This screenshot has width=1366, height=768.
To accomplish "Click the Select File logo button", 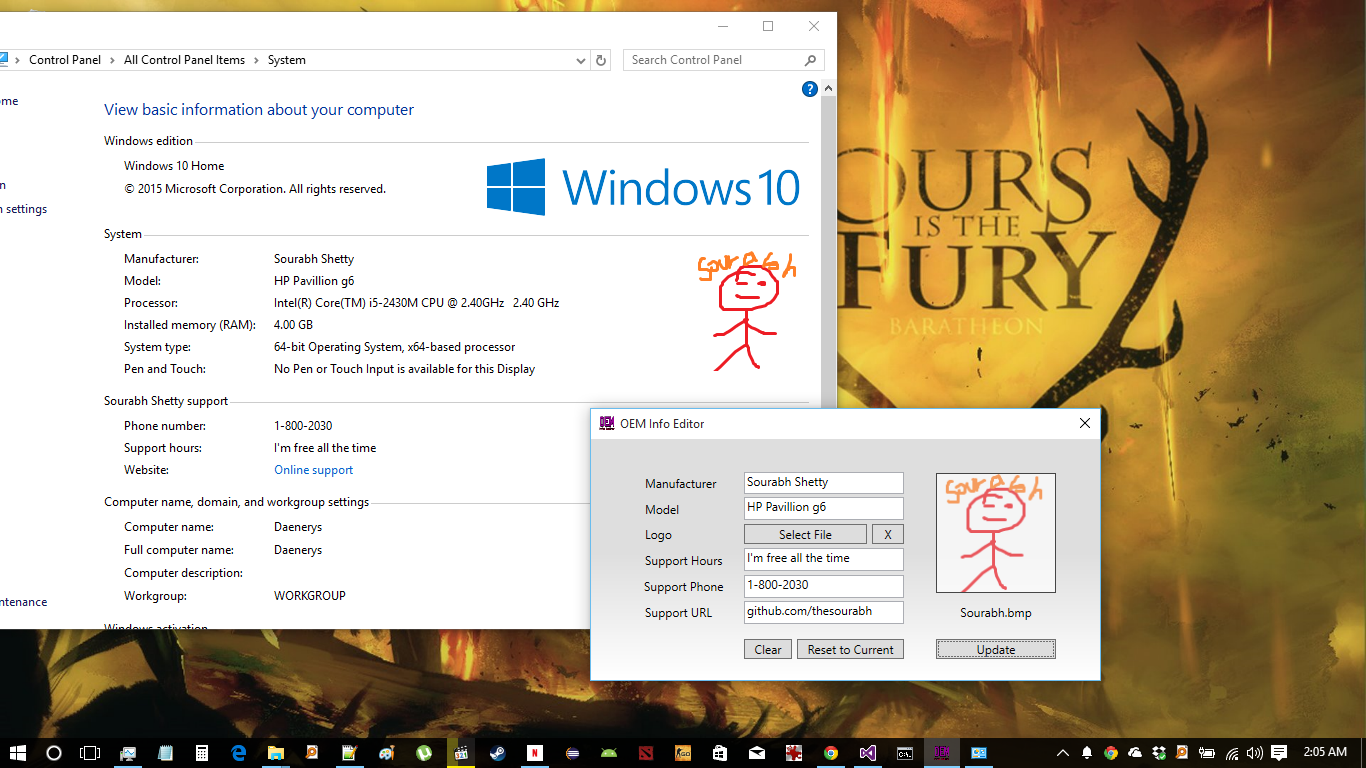I will [x=805, y=534].
